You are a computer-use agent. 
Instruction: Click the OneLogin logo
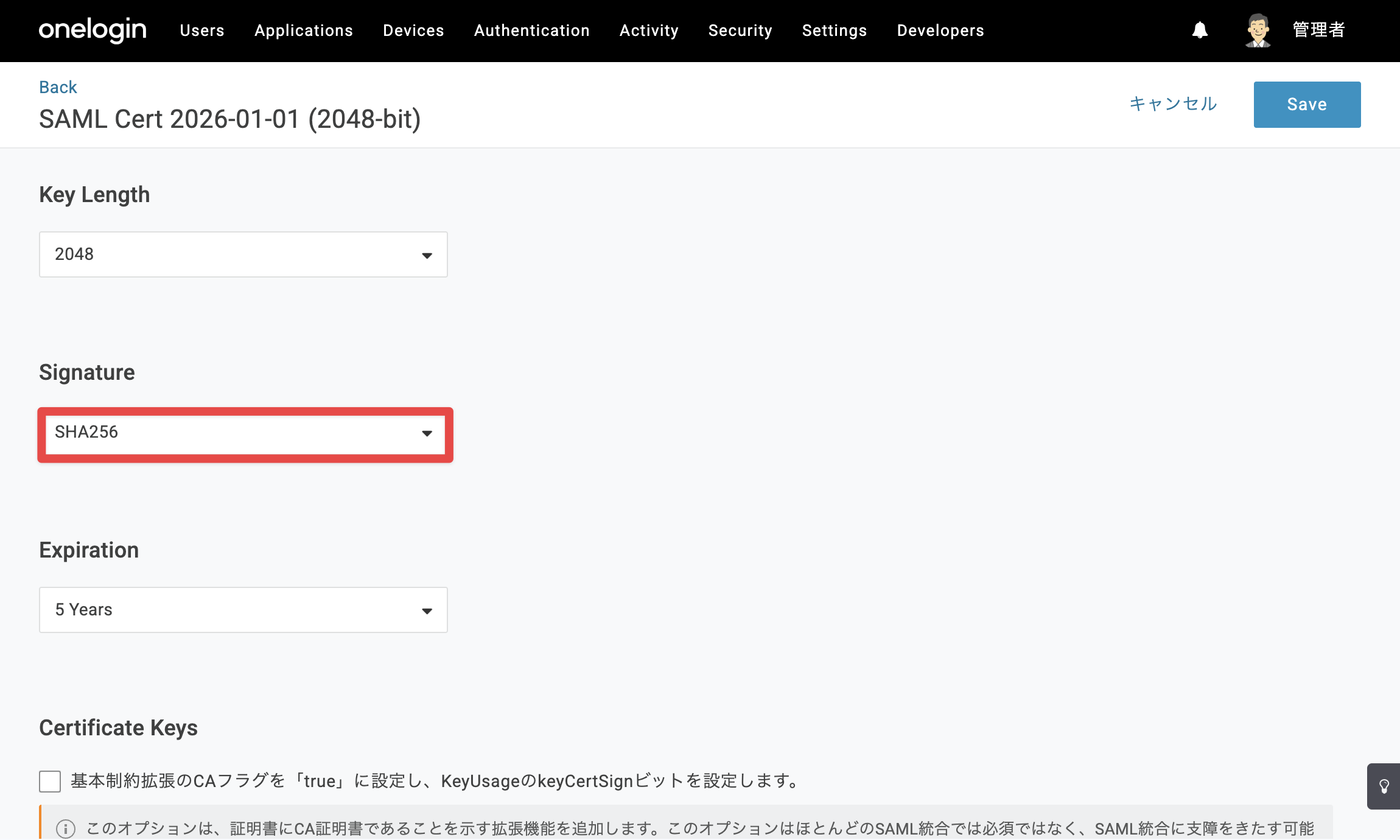pyautogui.click(x=93, y=30)
